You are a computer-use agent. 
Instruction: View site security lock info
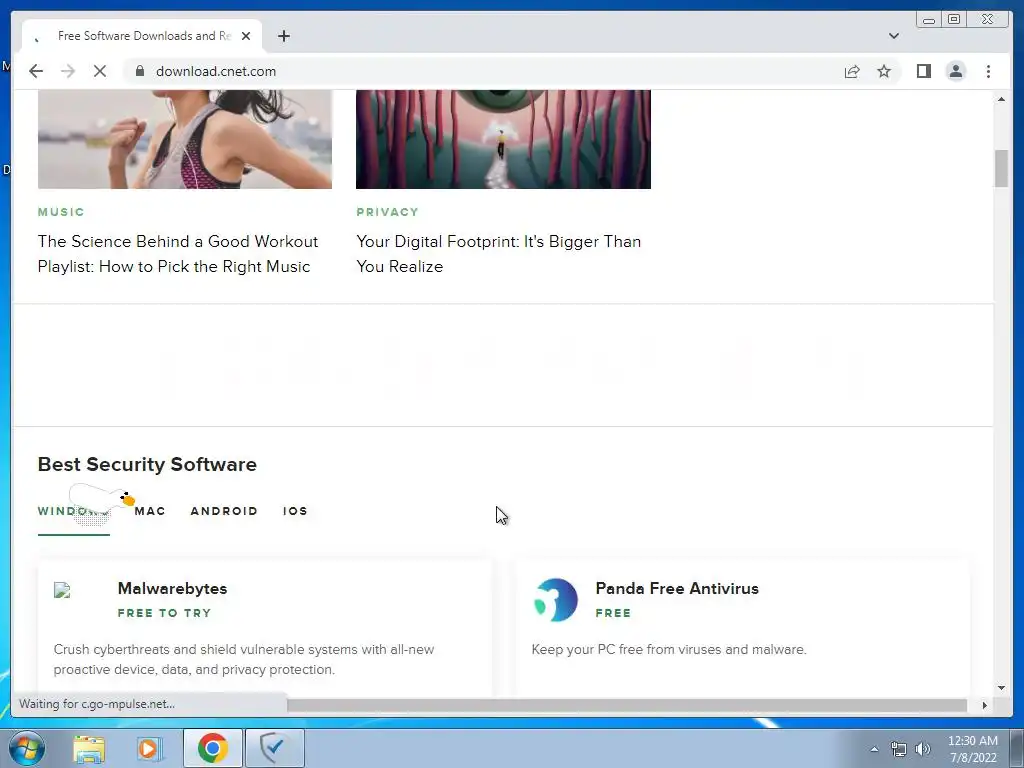139,71
